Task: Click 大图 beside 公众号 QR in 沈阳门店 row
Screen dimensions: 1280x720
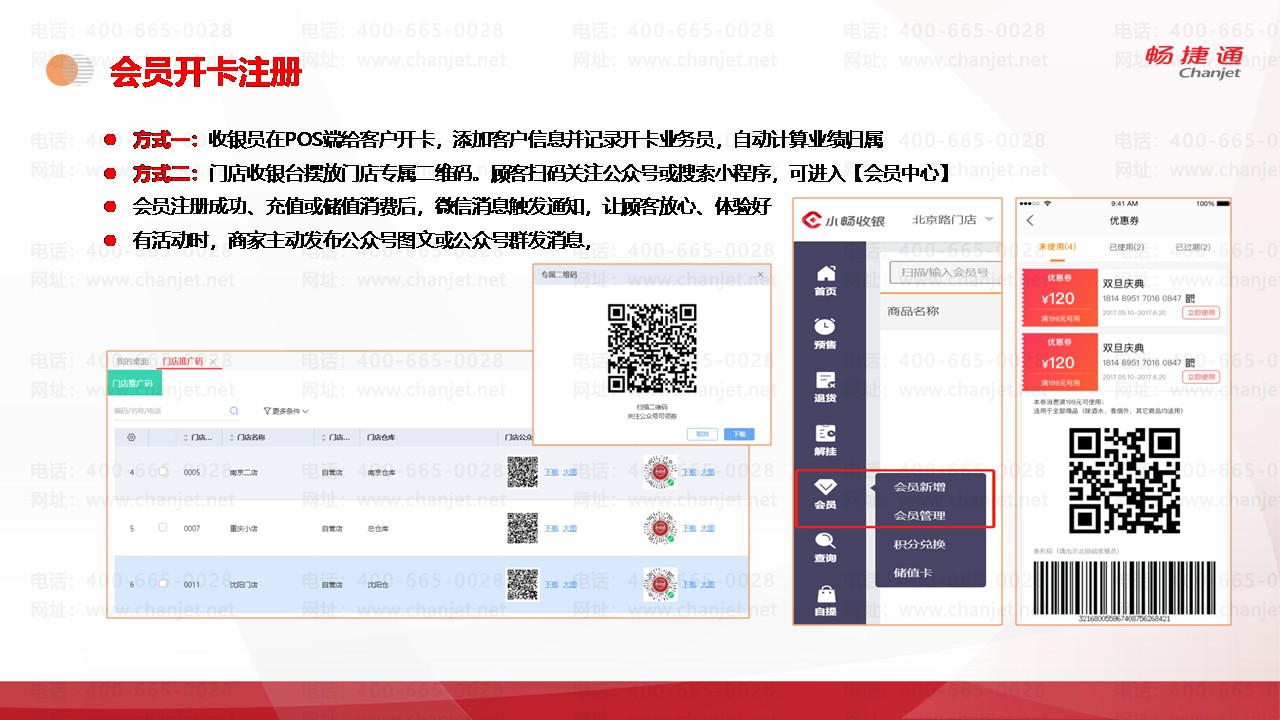Action: [x=569, y=584]
